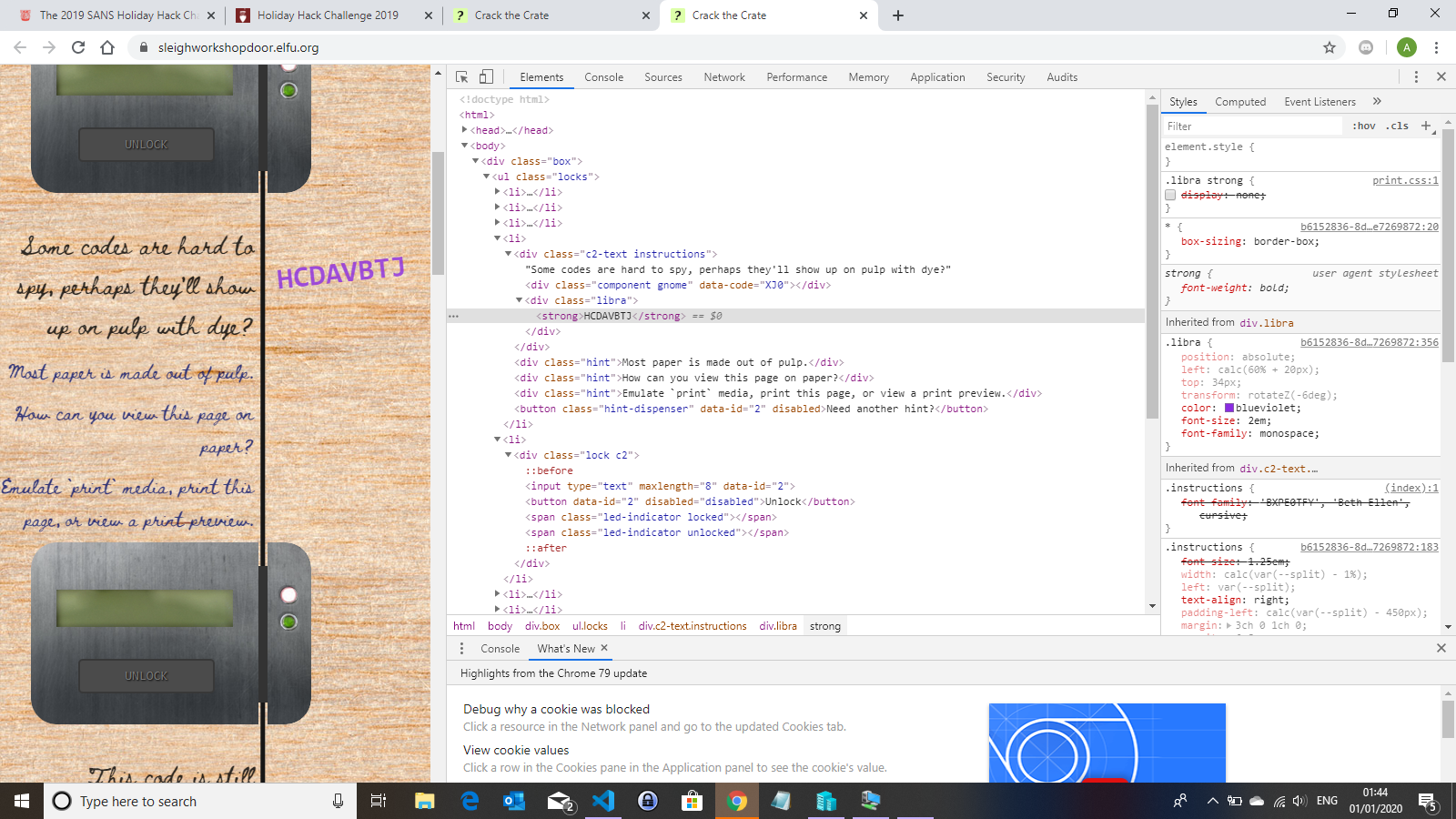Open a new browser tab
This screenshot has width=1456, height=819.
898,15
